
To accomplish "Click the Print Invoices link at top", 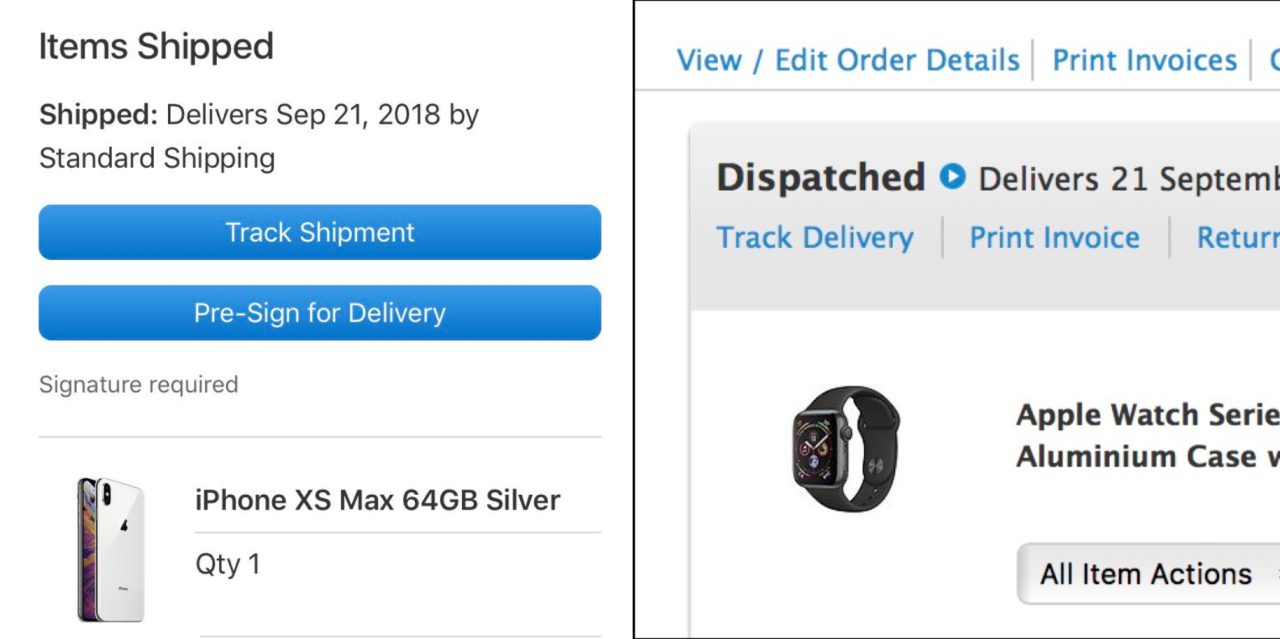I will tap(1144, 60).
